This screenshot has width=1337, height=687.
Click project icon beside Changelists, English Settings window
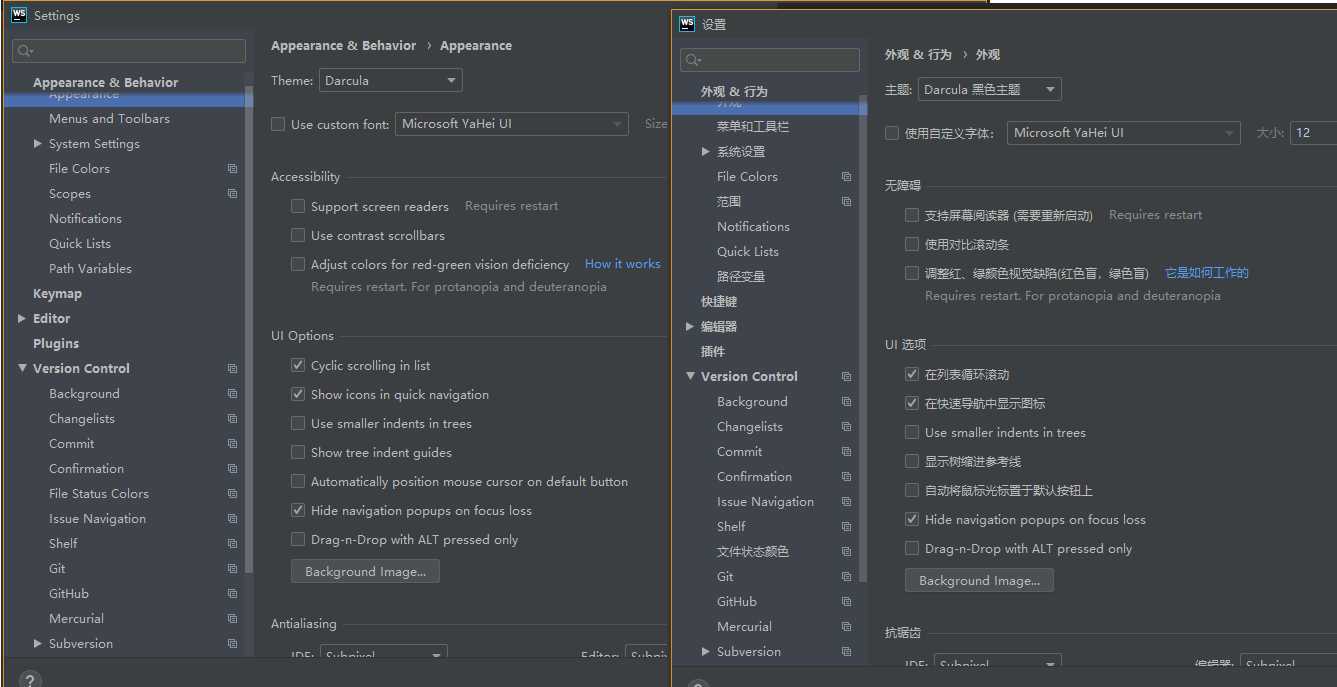pyautogui.click(x=232, y=419)
